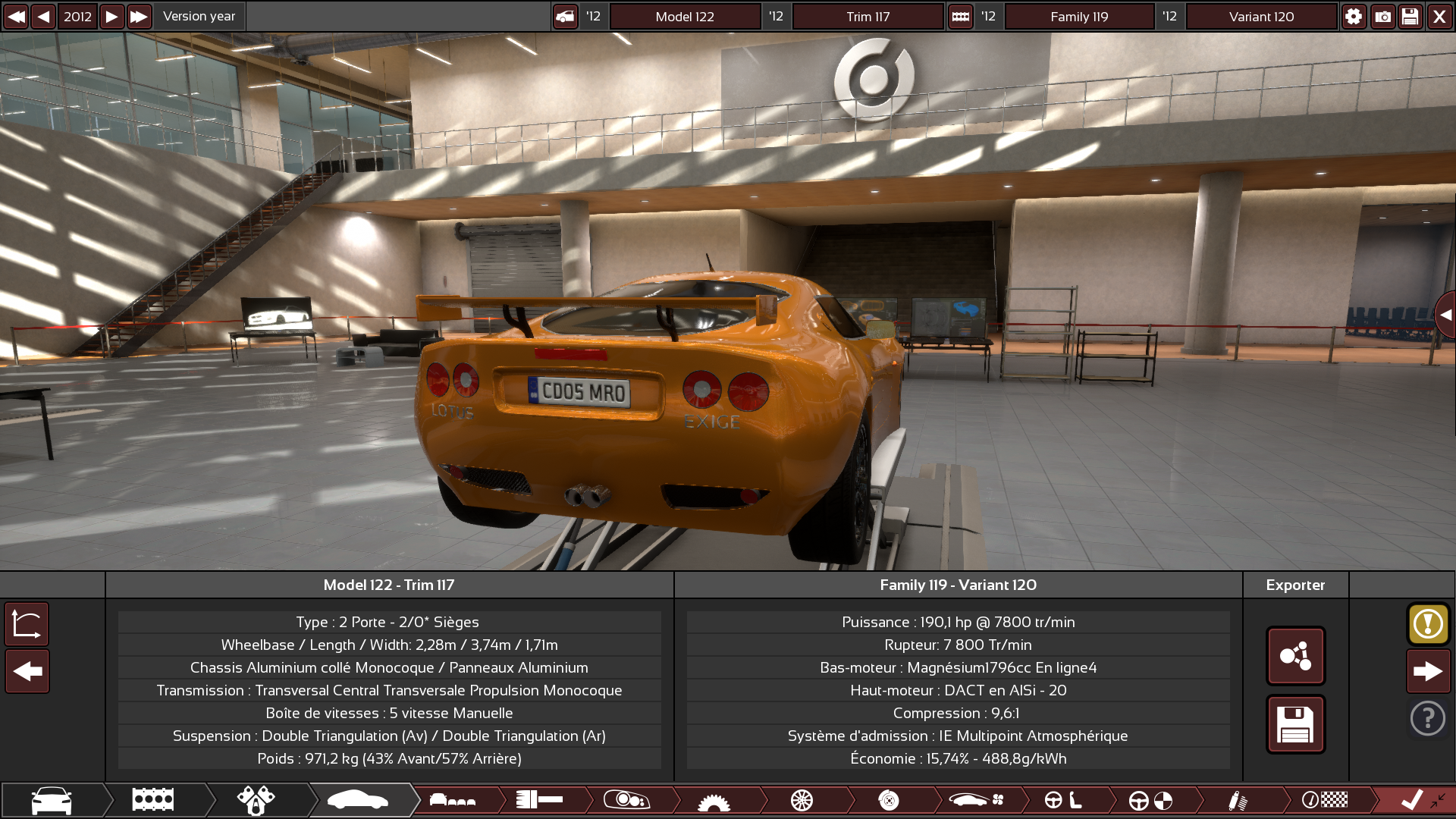Open the brake disc tab

[x=888, y=800]
